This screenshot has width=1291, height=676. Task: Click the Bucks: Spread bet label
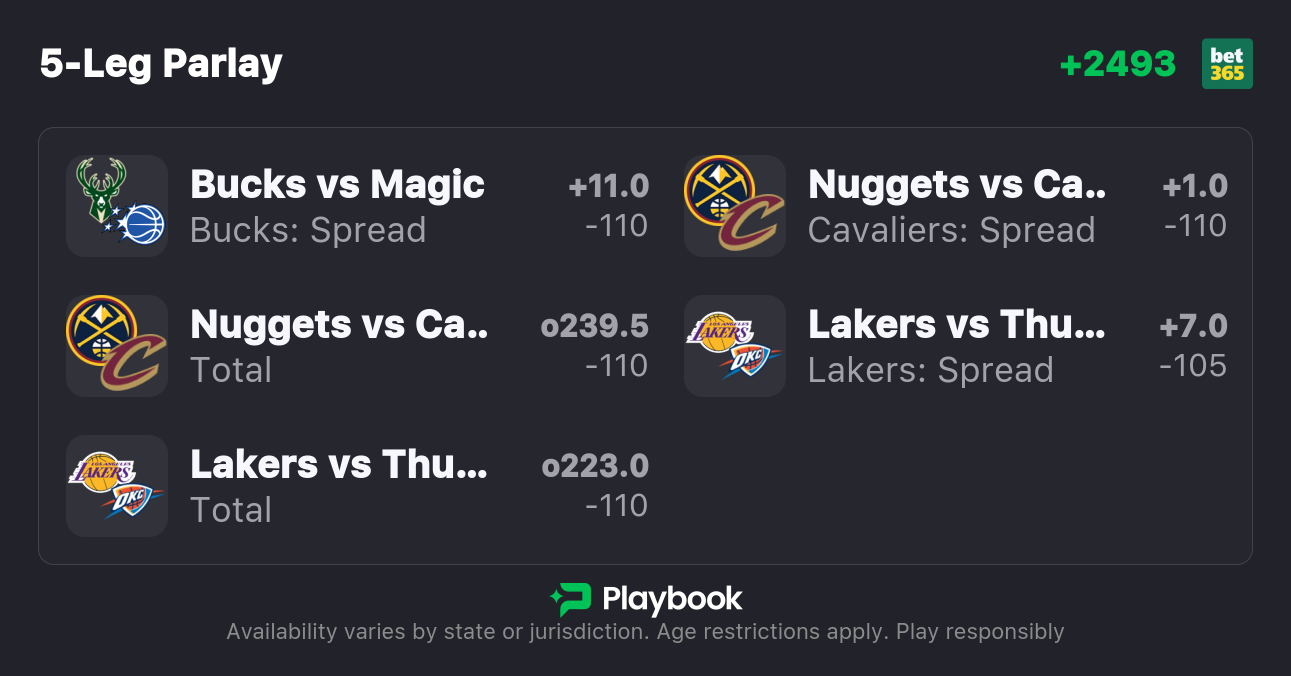pos(308,230)
